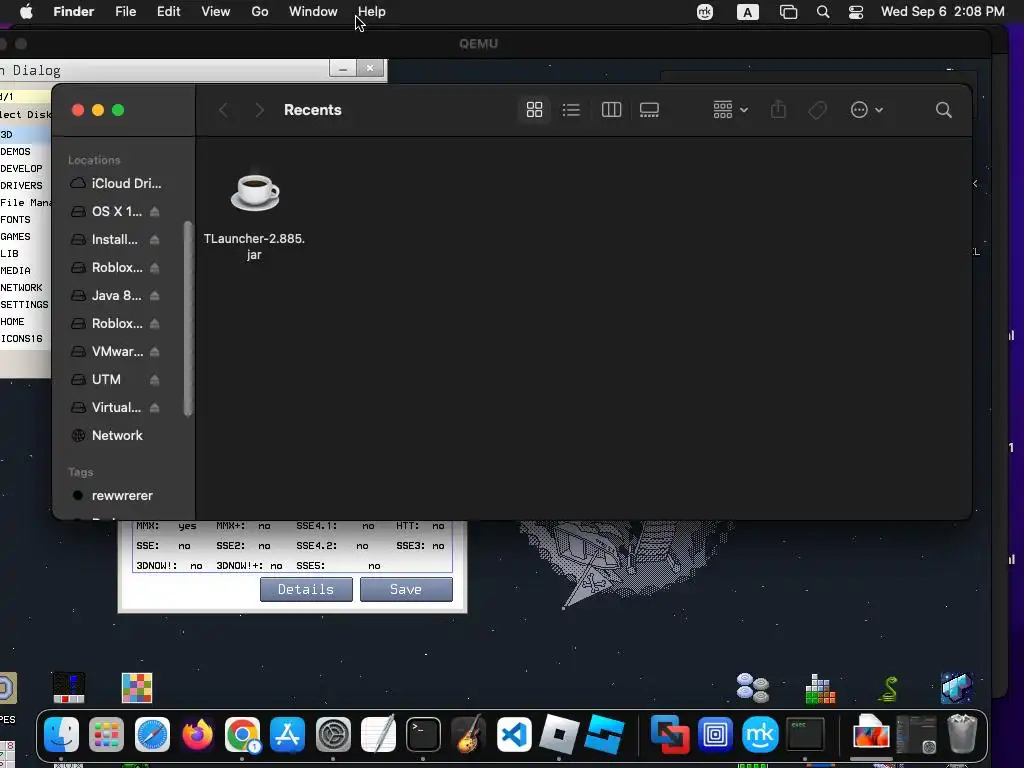Click the Save button in QEMU
1024x768 pixels.
pyautogui.click(x=406, y=589)
